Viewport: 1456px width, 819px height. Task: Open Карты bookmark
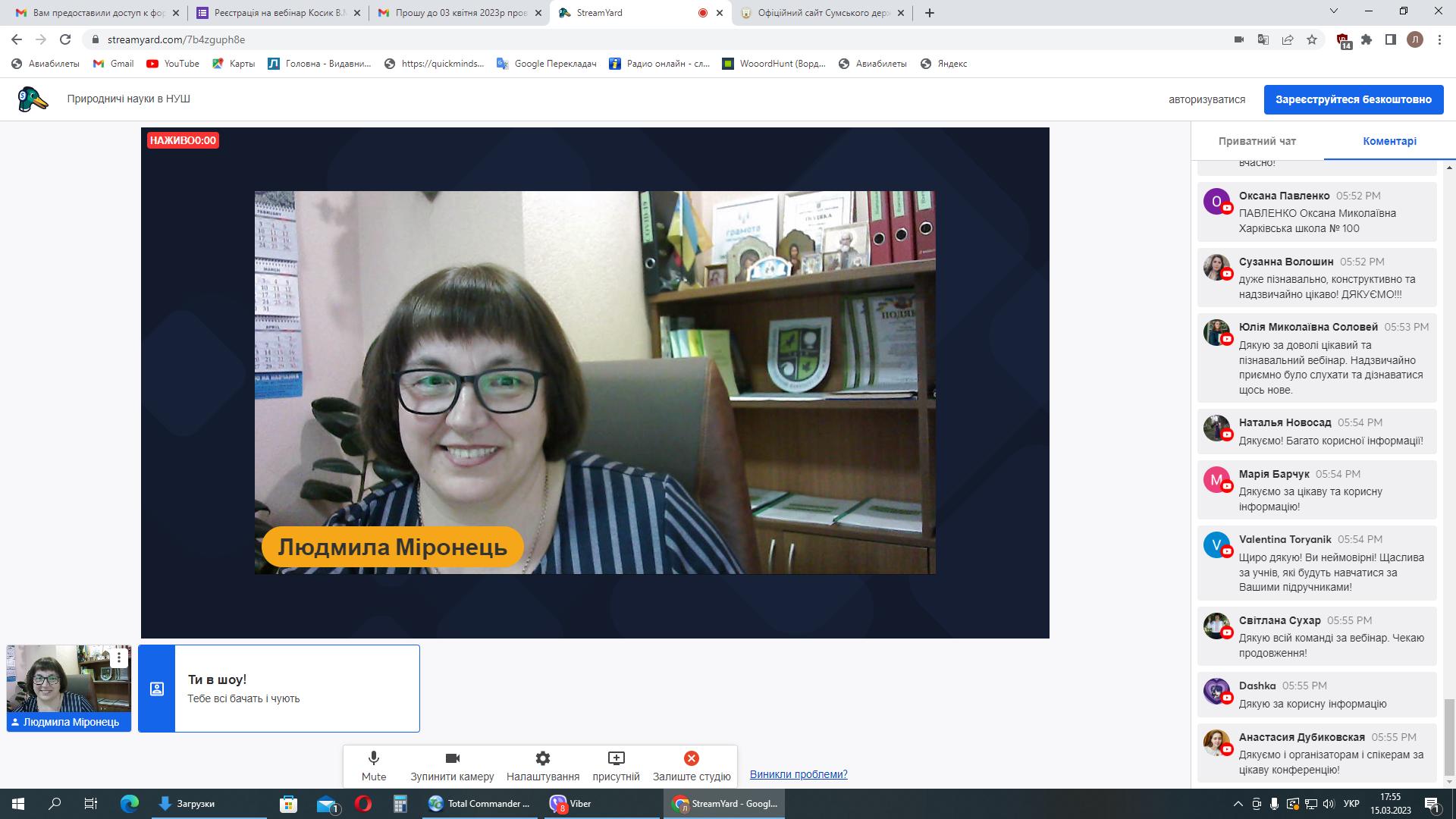point(234,64)
